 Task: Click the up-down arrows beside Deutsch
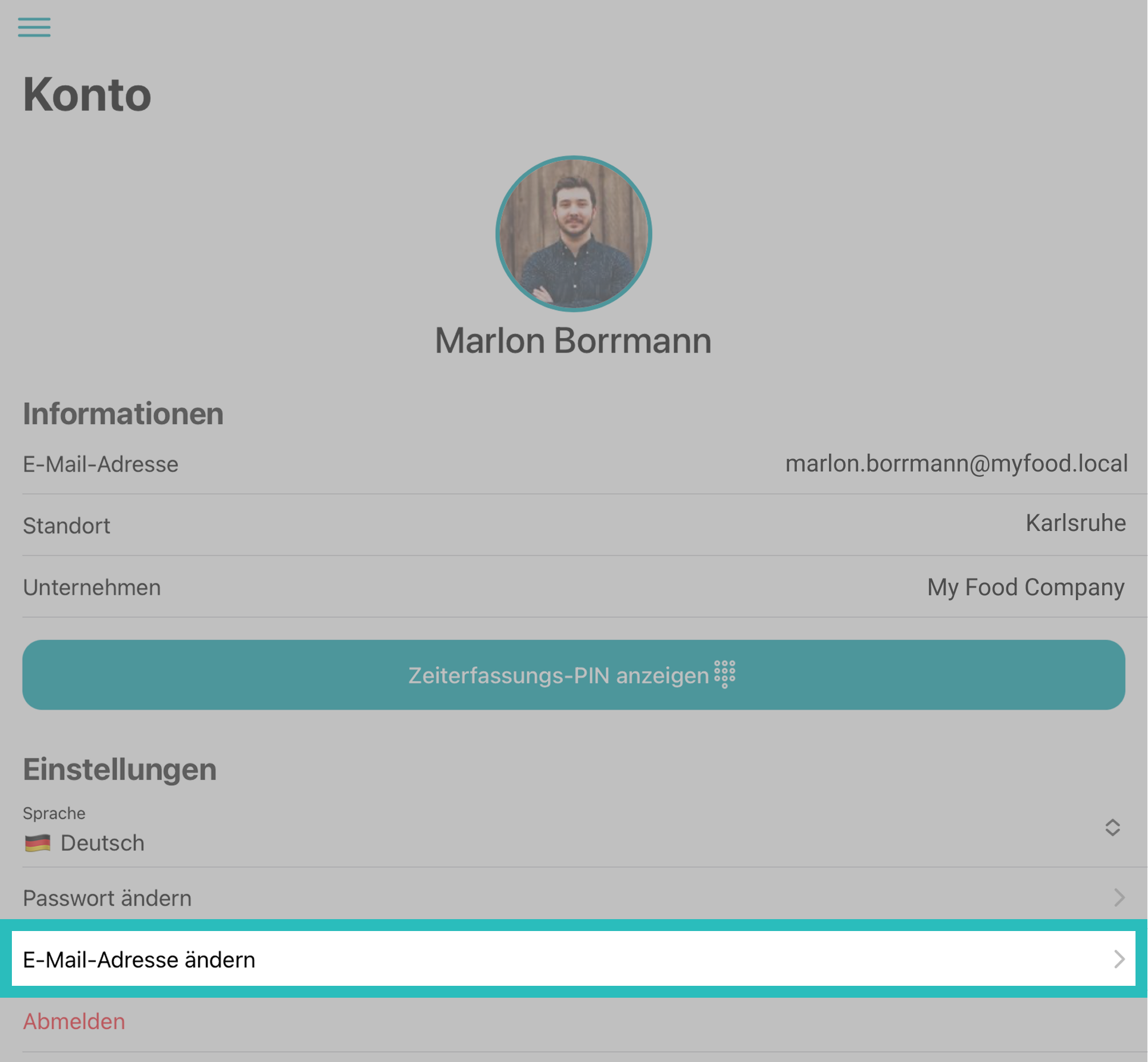[x=1112, y=827]
